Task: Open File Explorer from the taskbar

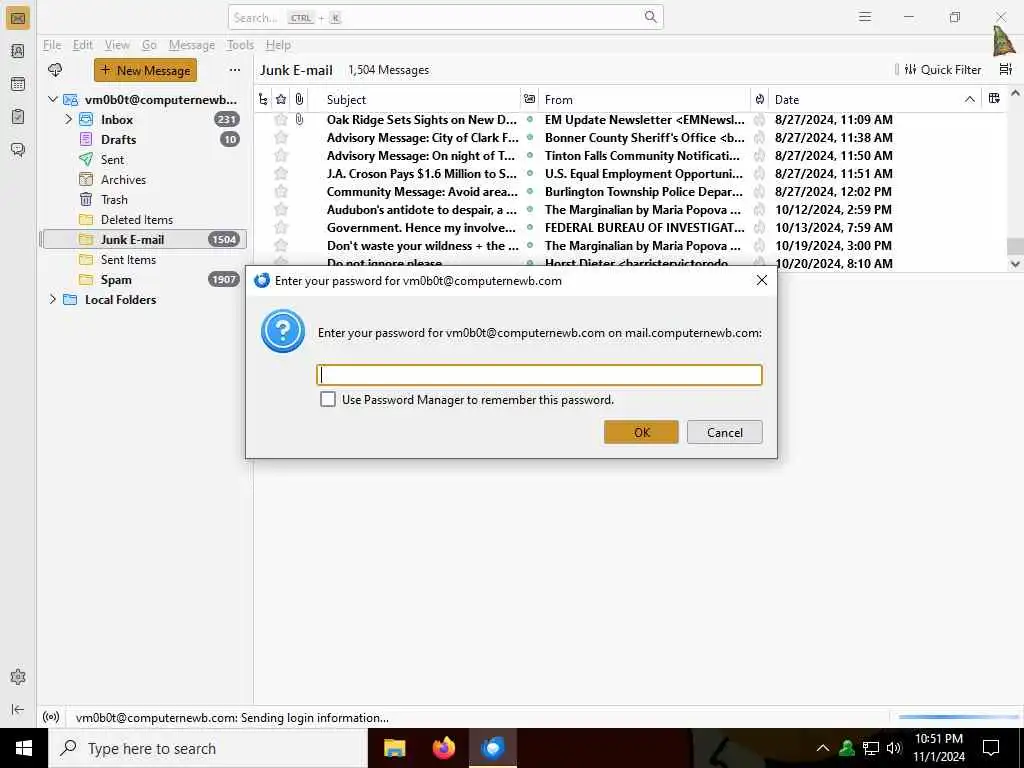Action: click(394, 748)
